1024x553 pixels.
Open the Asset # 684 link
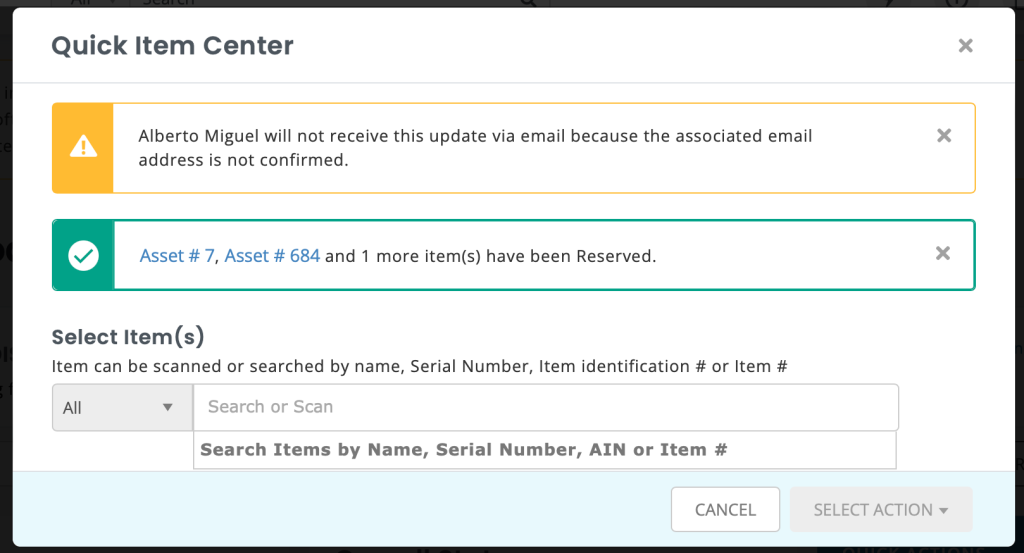coord(272,256)
